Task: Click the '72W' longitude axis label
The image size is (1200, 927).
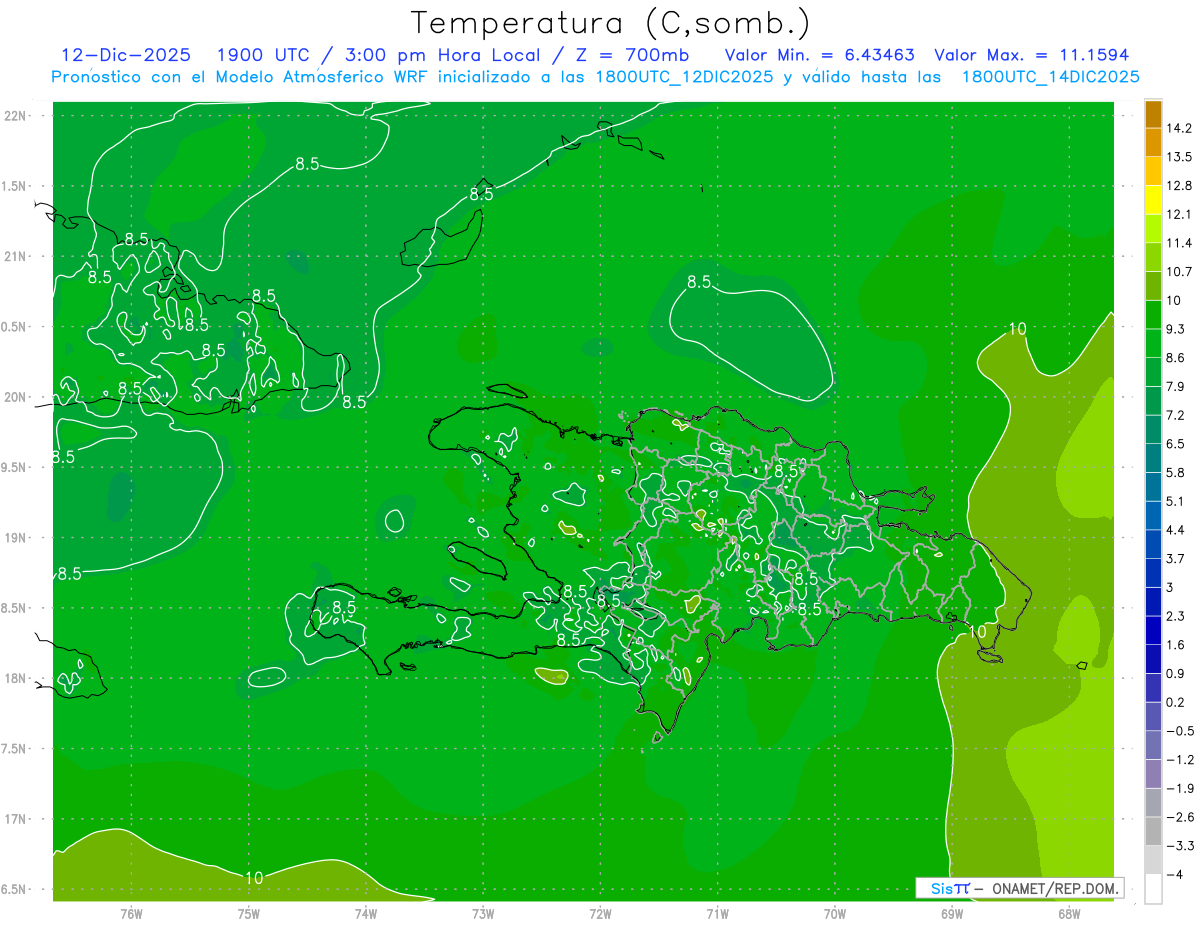Action: coord(600,914)
